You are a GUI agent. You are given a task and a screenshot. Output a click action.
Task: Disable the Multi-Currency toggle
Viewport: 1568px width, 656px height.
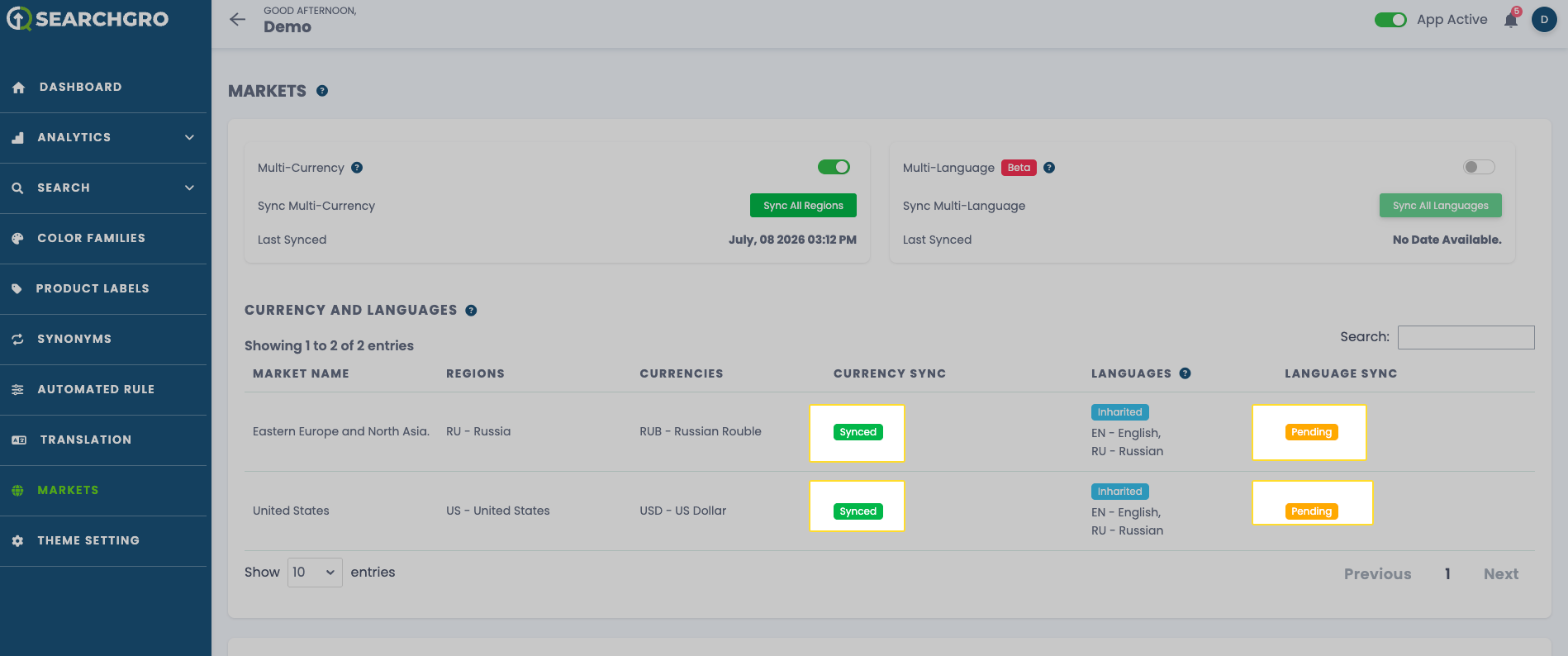pyautogui.click(x=834, y=168)
